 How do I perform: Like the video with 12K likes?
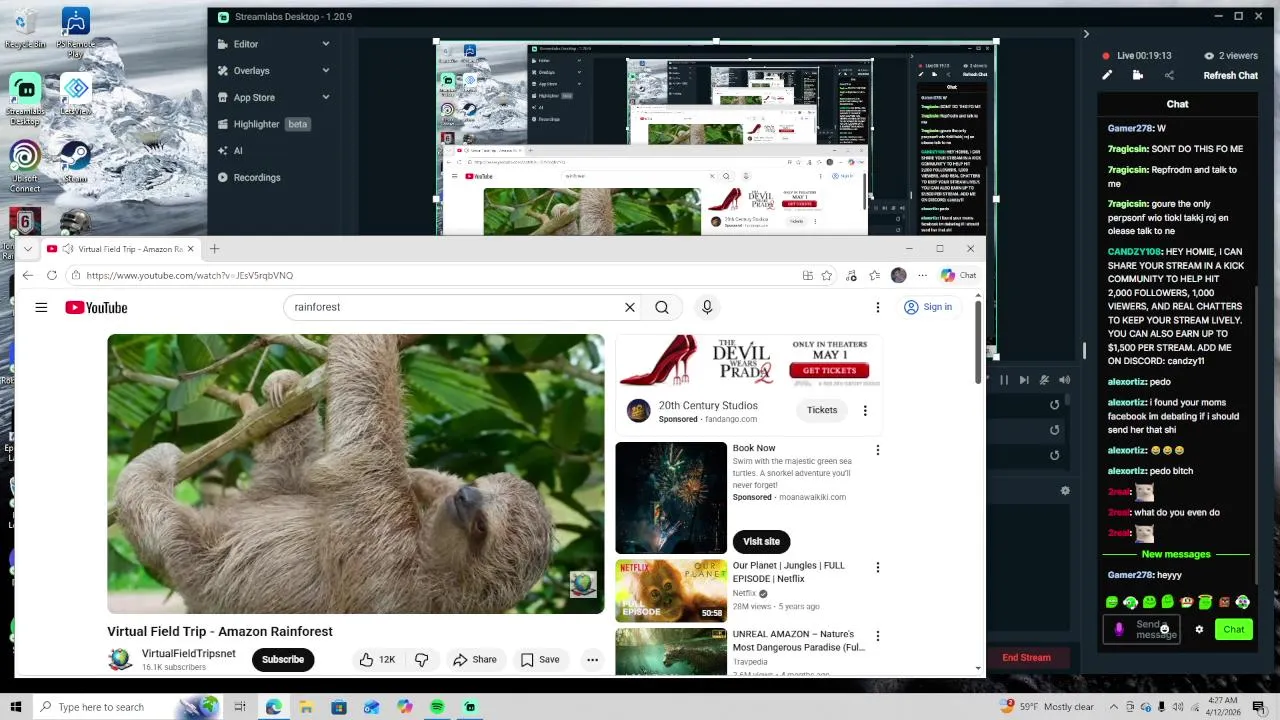(378, 659)
